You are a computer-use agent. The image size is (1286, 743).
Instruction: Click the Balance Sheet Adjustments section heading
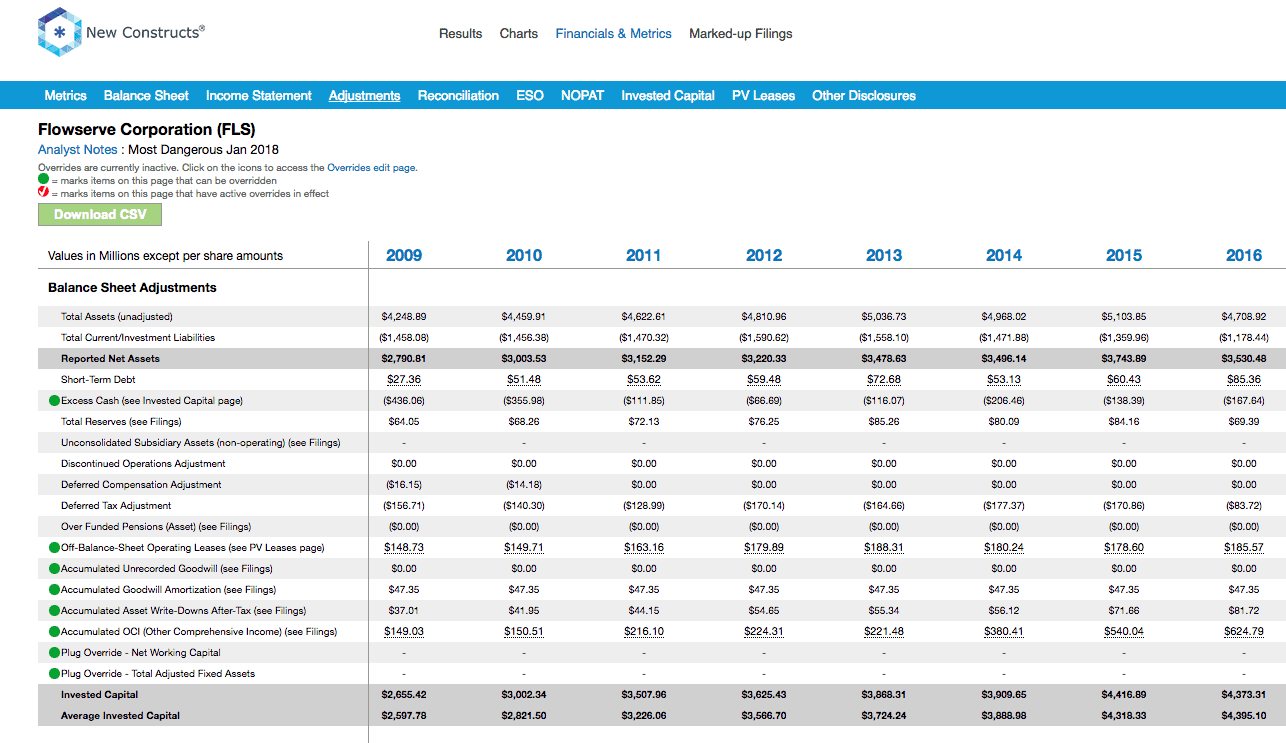132,288
